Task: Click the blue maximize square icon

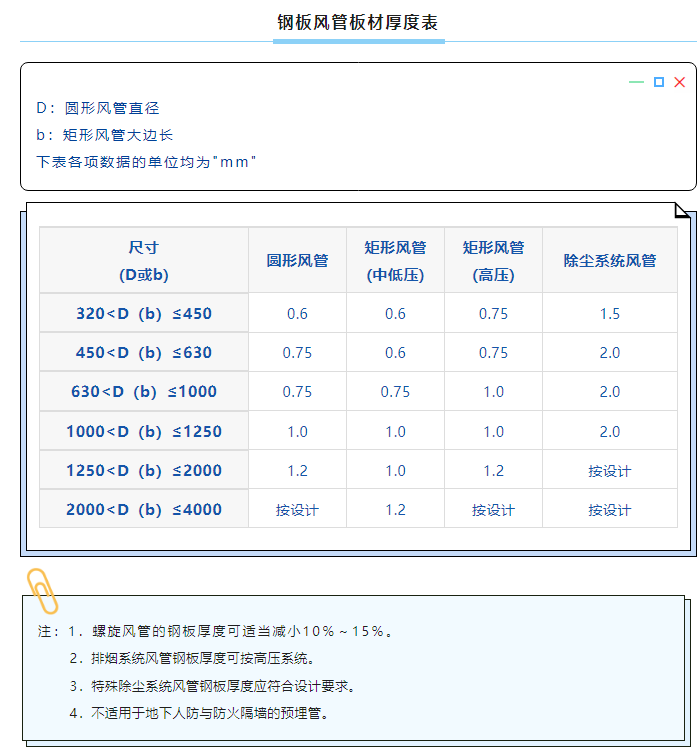Action: (x=659, y=82)
